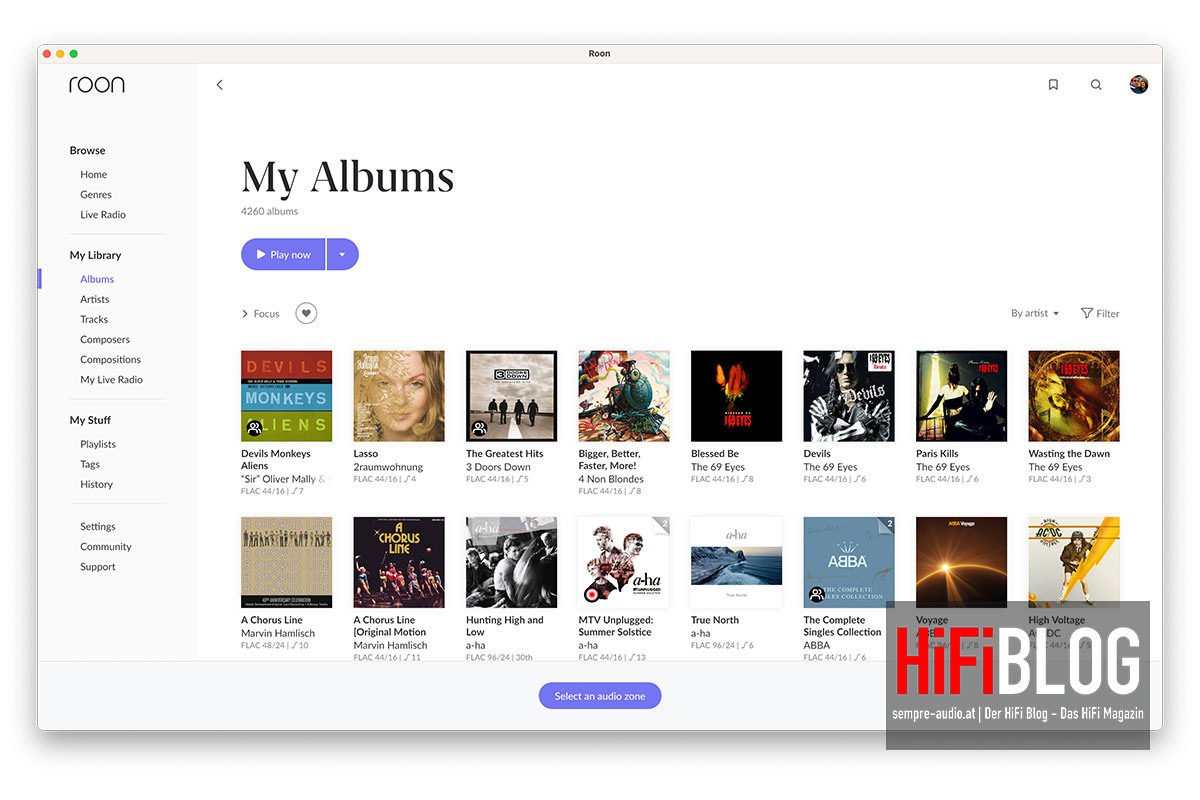Open the Play now options arrow
1200x800 pixels.
[x=342, y=254]
